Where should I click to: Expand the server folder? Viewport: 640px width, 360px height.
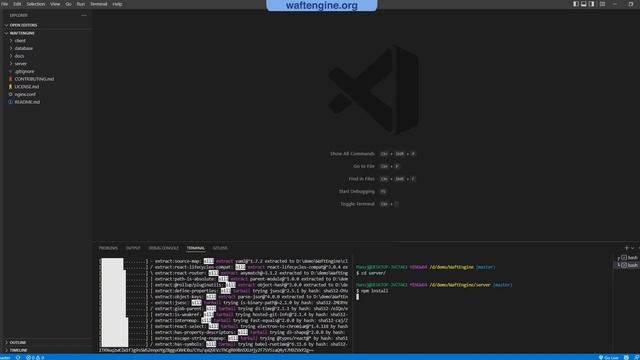coord(20,64)
